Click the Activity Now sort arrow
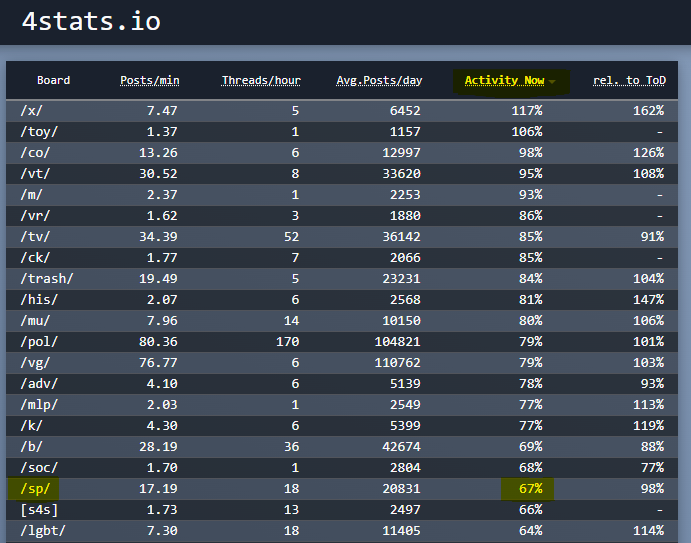Image resolution: width=691 pixels, height=543 pixels. (552, 82)
